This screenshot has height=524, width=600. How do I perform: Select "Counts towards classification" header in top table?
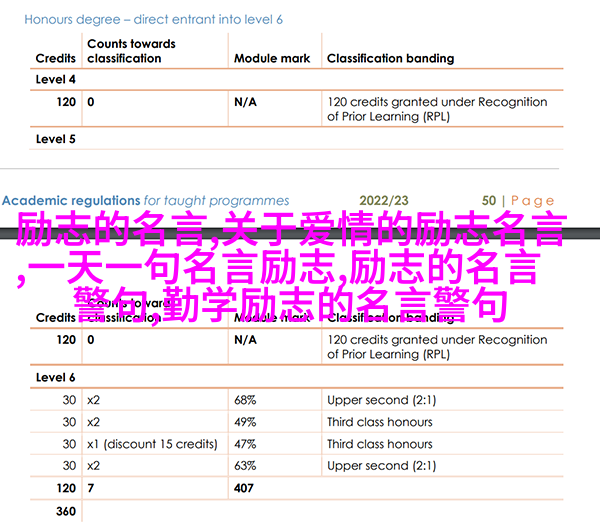pos(131,51)
